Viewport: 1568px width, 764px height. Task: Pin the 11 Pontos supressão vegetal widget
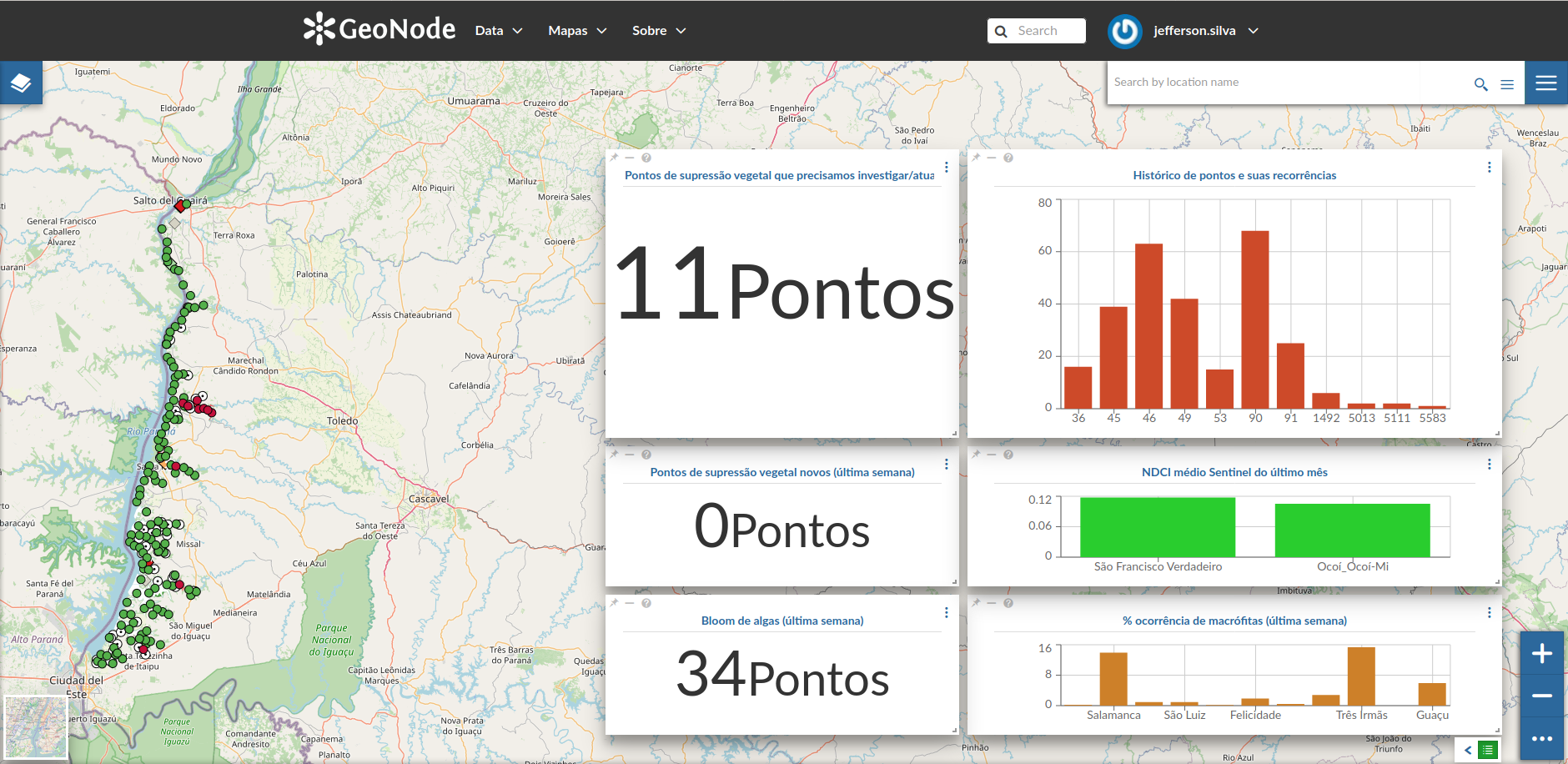tap(615, 158)
